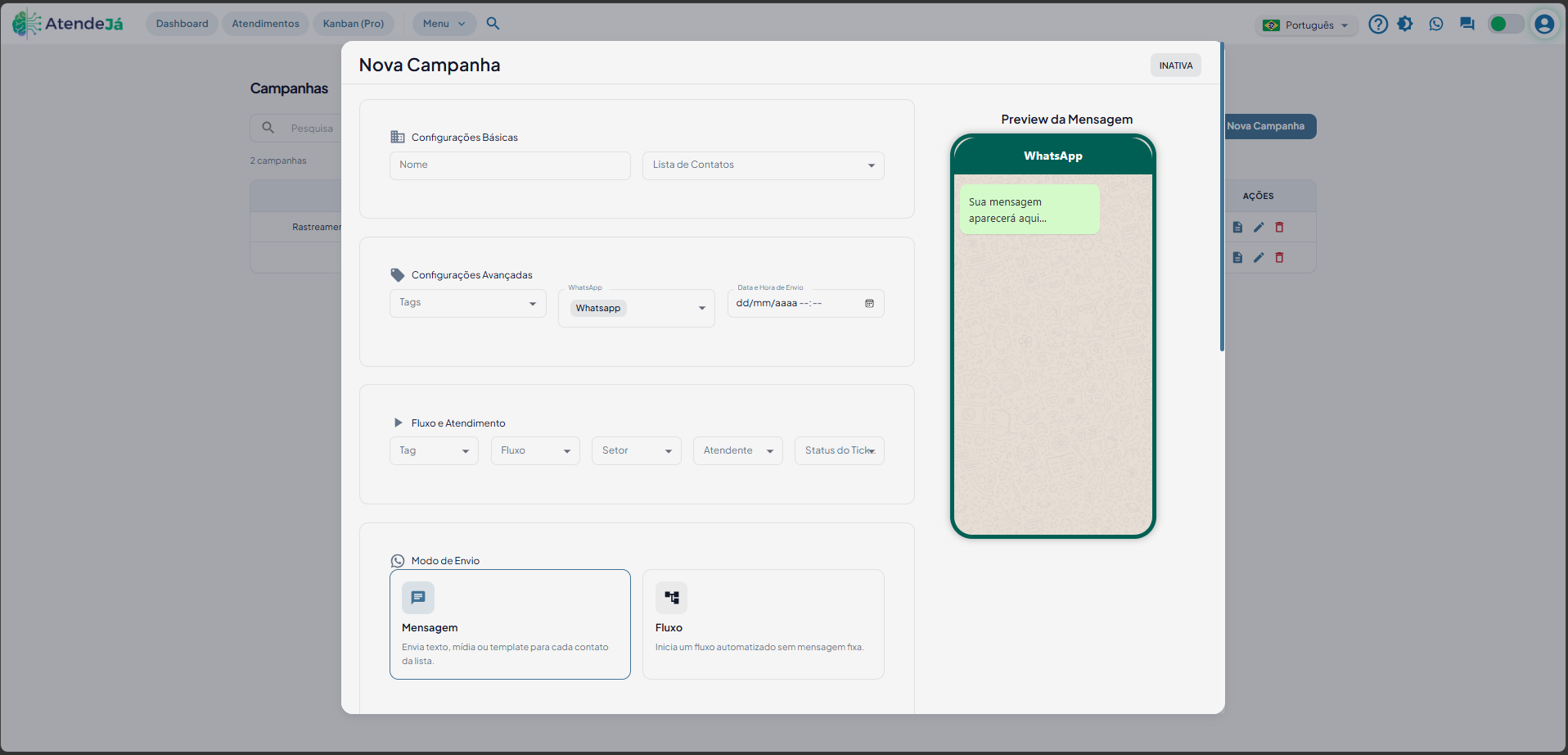
Task: Click the Data e Hora de Envio field
Action: tap(806, 303)
